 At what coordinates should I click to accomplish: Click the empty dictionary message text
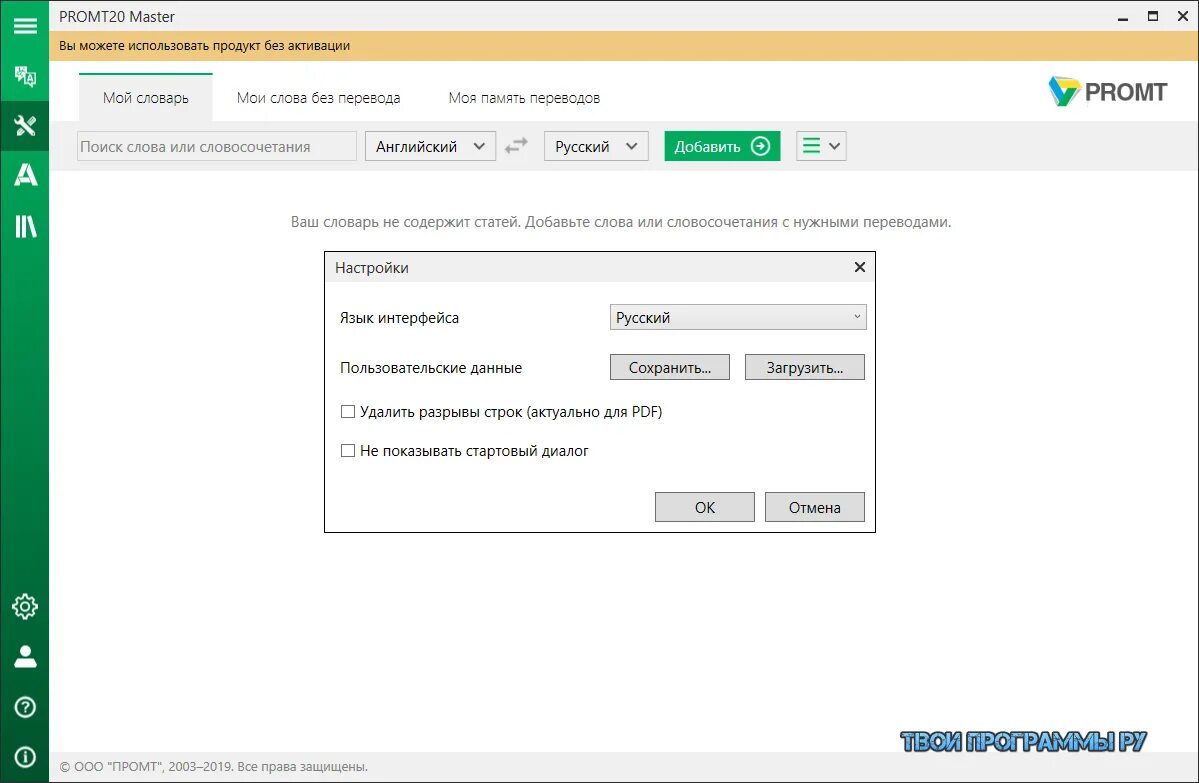point(621,222)
